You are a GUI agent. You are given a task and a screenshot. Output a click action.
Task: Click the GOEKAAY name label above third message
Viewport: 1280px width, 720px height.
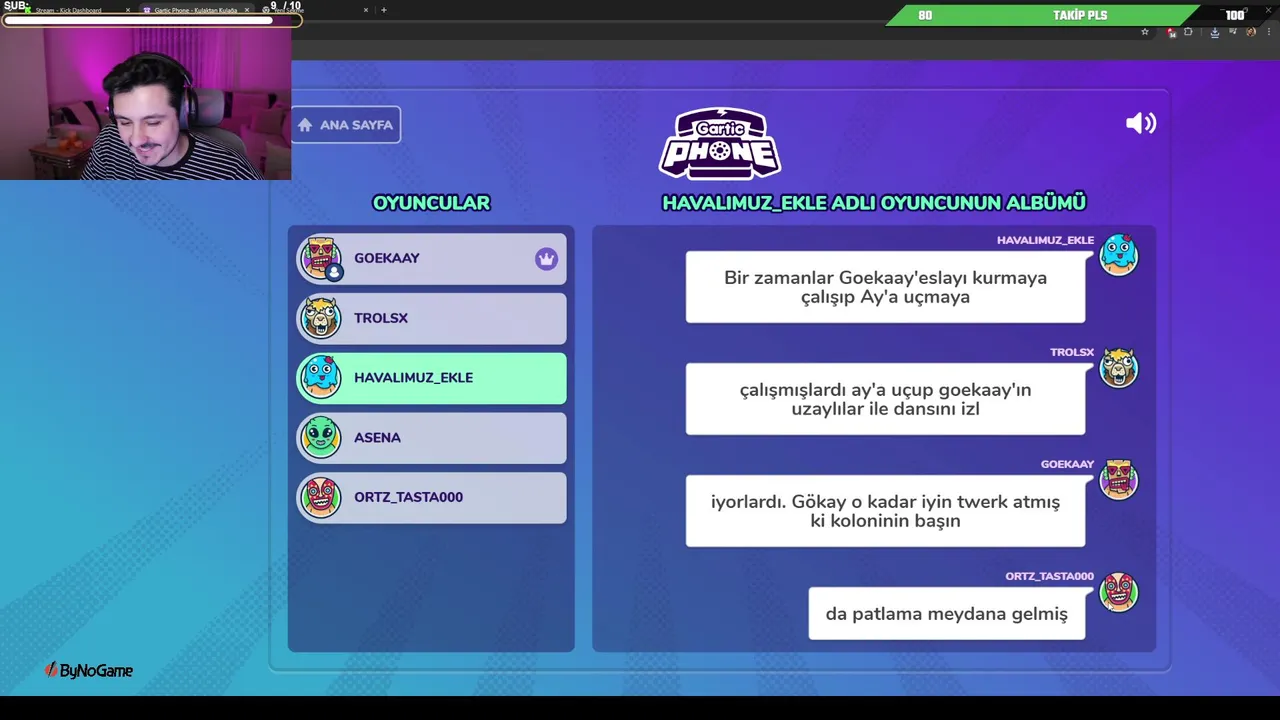(x=1067, y=464)
